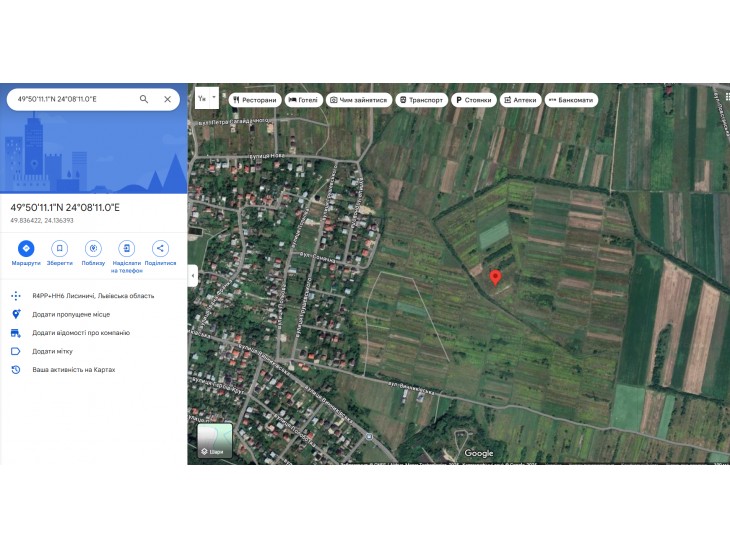This screenshot has height=547, width=730.
Task: Click the Ук language button
Action: pos(202,98)
